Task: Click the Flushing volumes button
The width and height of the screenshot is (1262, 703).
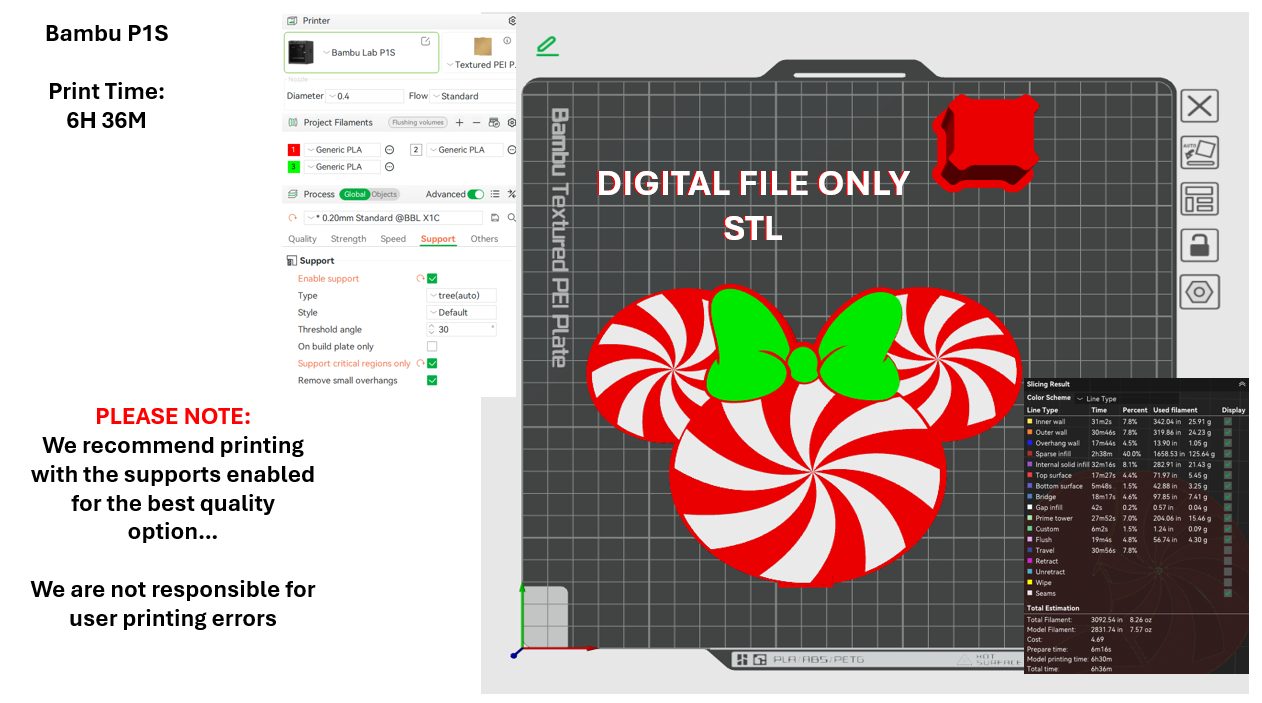Action: pyautogui.click(x=418, y=123)
